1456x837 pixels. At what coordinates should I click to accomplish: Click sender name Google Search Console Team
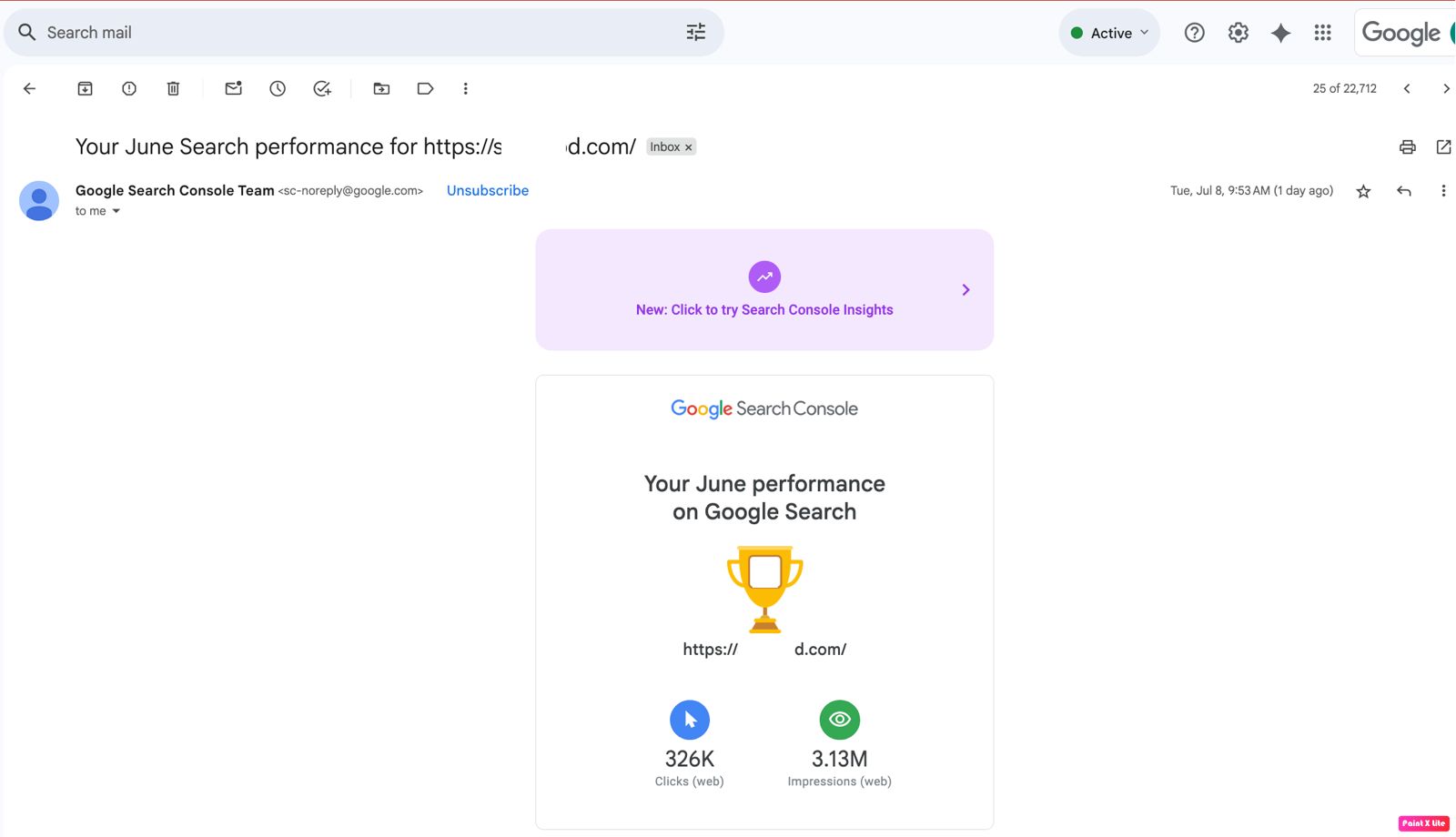pos(175,190)
